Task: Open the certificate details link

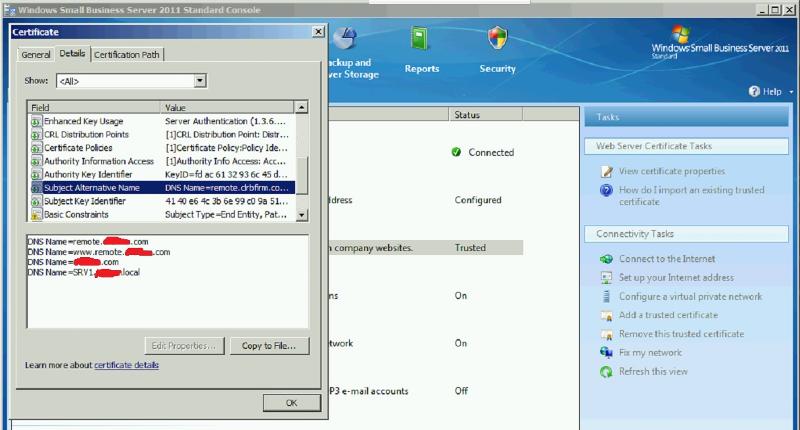Action: (127, 365)
